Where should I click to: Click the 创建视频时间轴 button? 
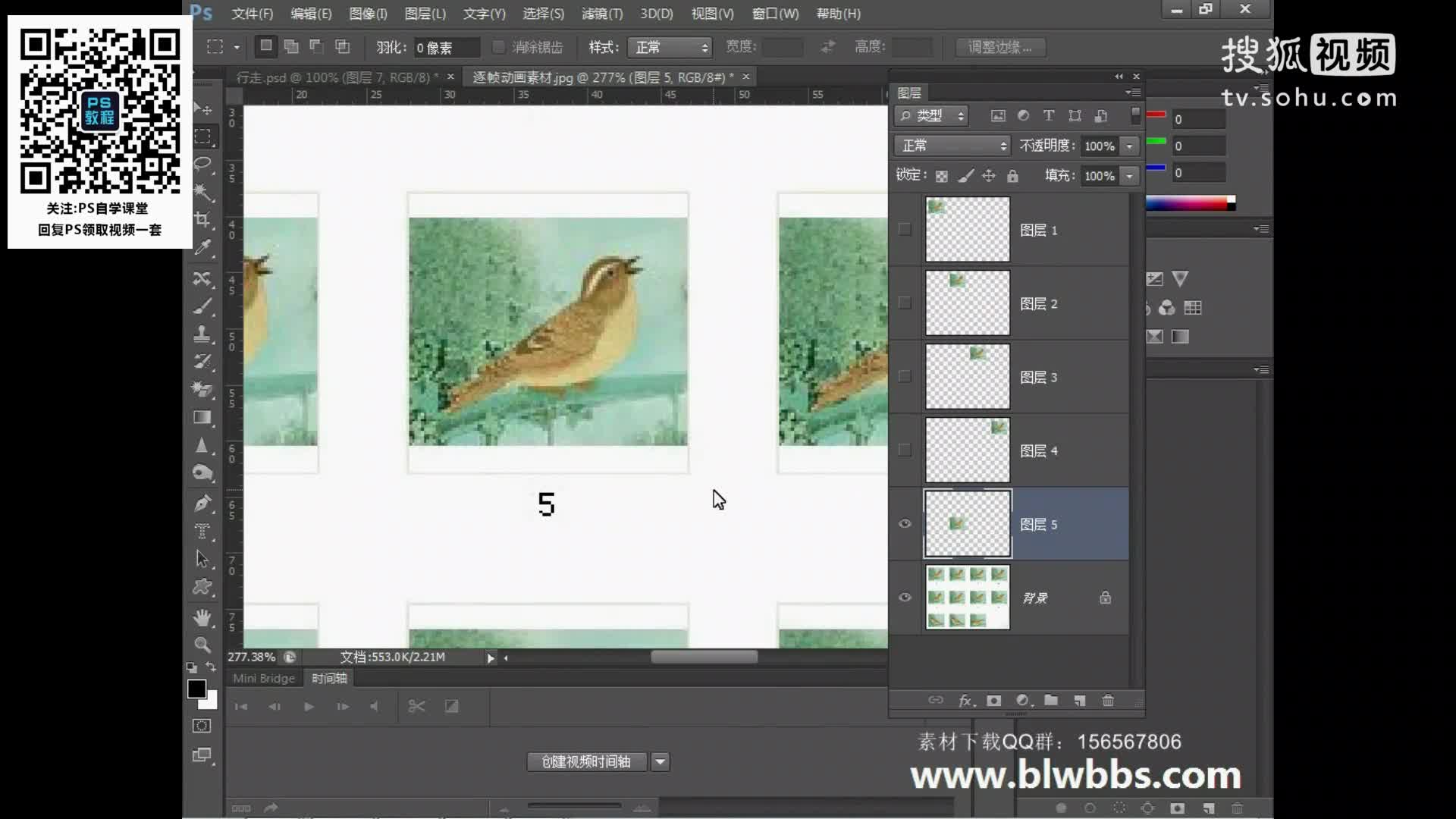tap(586, 761)
